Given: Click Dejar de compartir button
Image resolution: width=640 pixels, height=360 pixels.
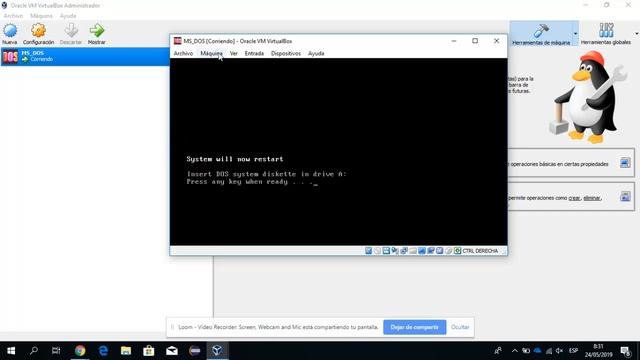Looking at the screenshot, I should pos(414,327).
